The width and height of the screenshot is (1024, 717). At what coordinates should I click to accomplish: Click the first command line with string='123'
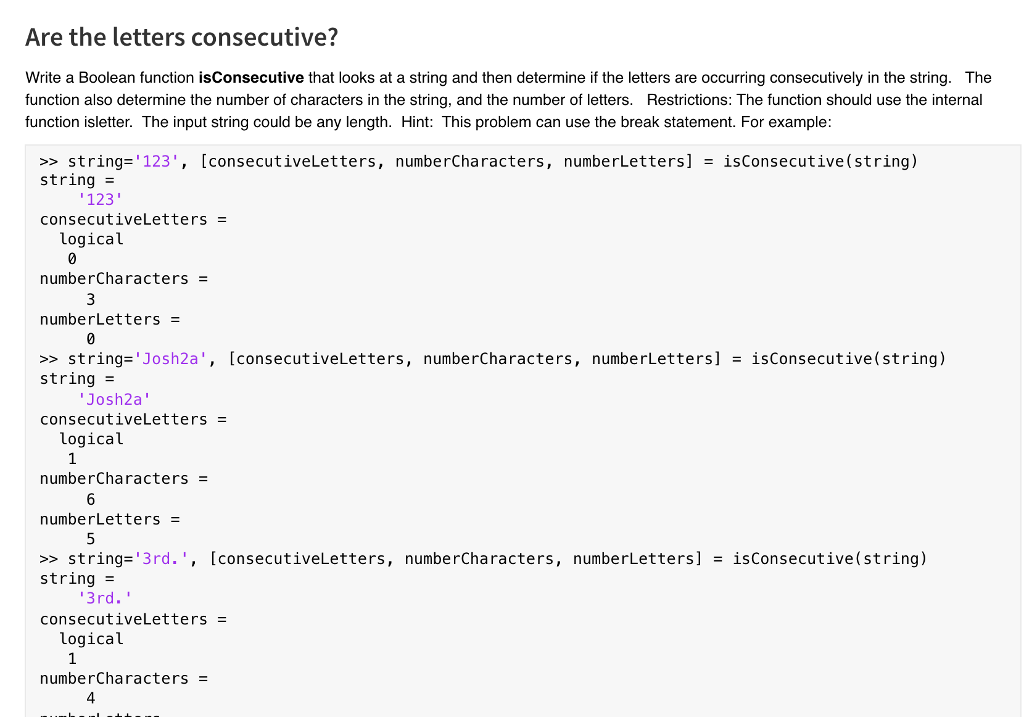479,161
